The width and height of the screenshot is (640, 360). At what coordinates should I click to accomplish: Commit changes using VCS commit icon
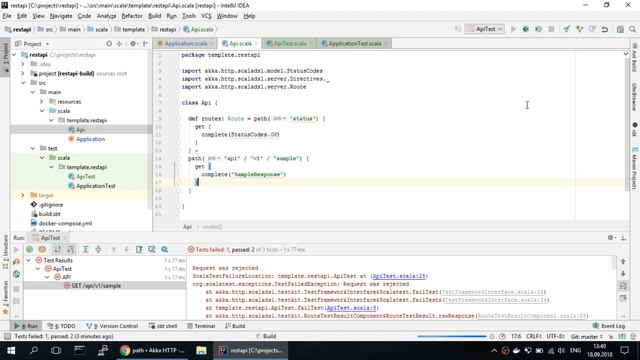(579, 29)
